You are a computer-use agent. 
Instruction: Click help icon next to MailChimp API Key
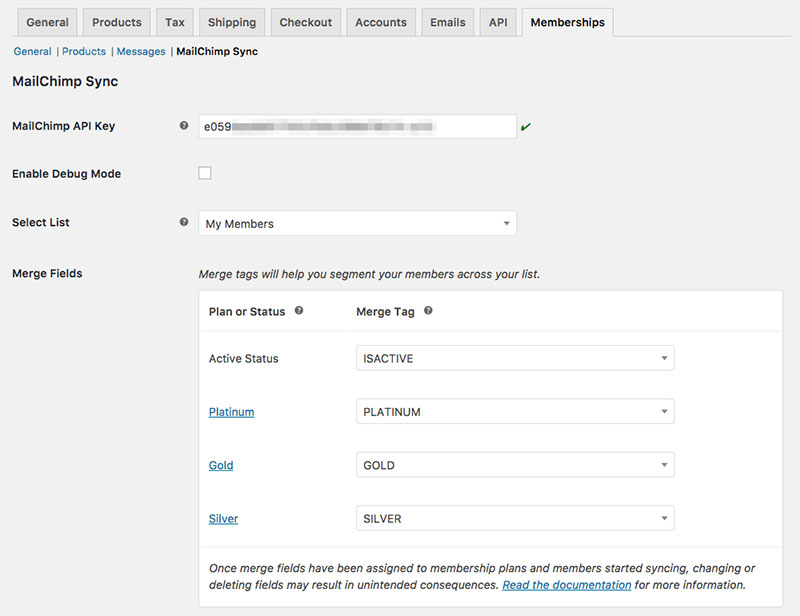pyautogui.click(x=184, y=126)
